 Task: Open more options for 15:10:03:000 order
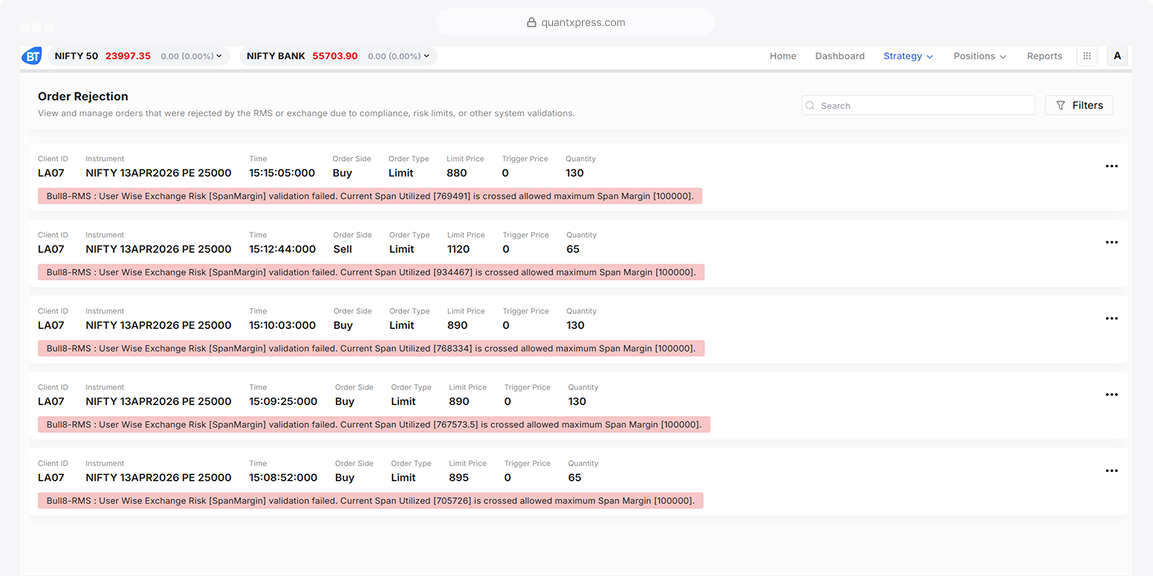click(1112, 318)
